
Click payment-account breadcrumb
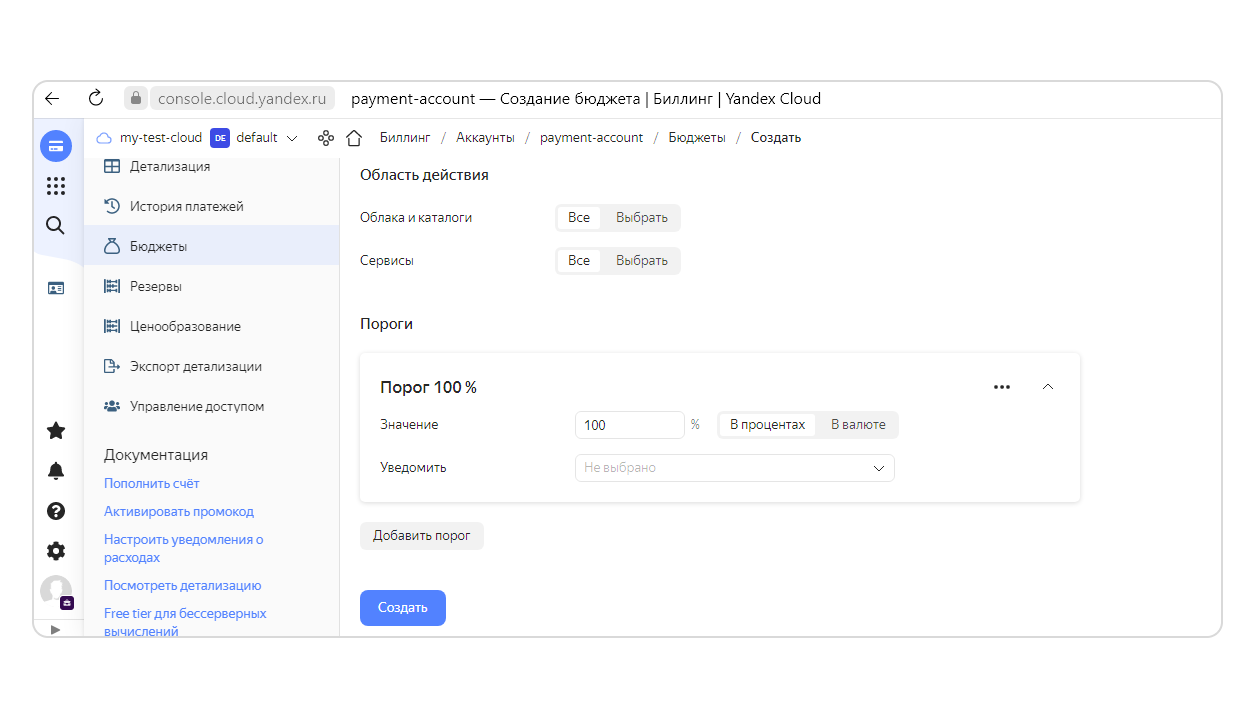592,138
